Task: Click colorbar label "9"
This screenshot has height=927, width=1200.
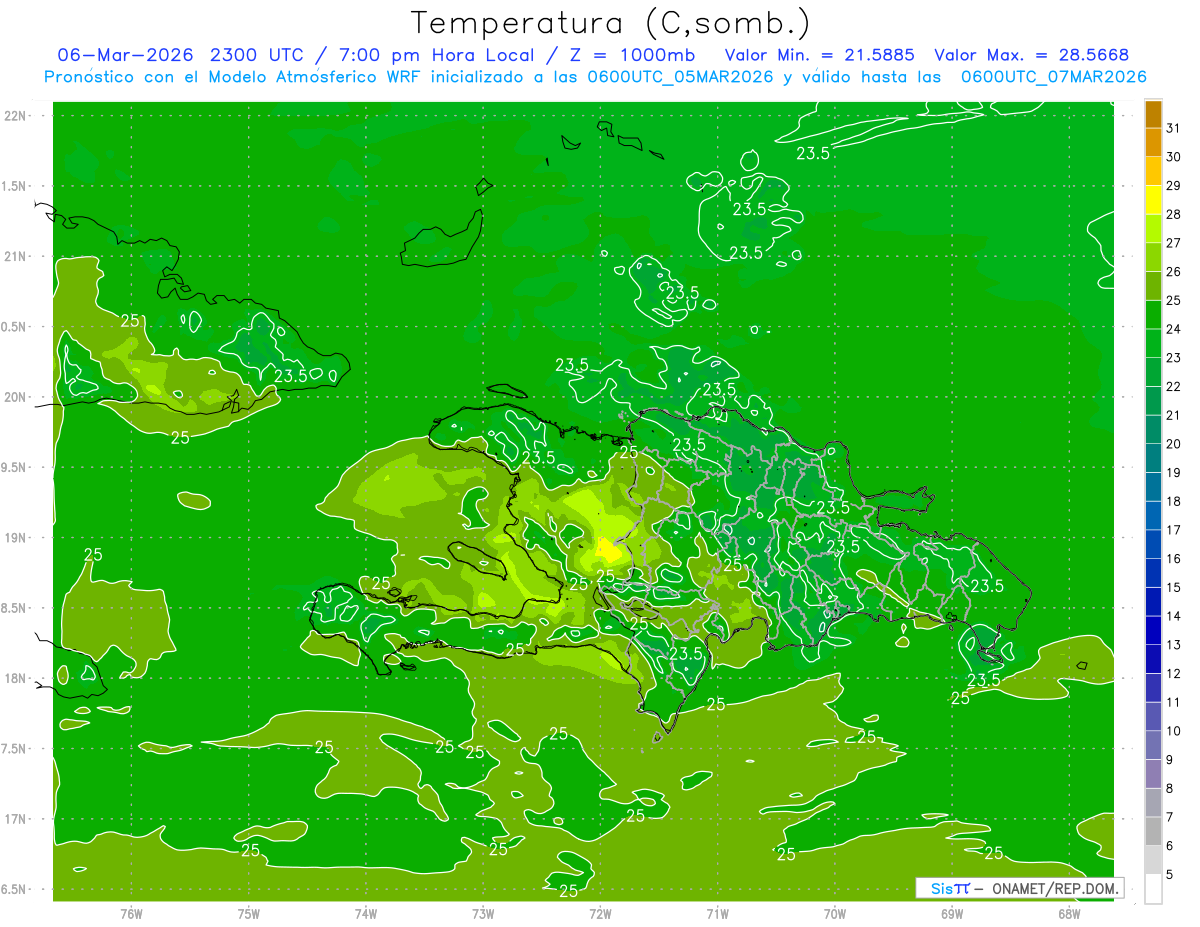Action: [1170, 760]
